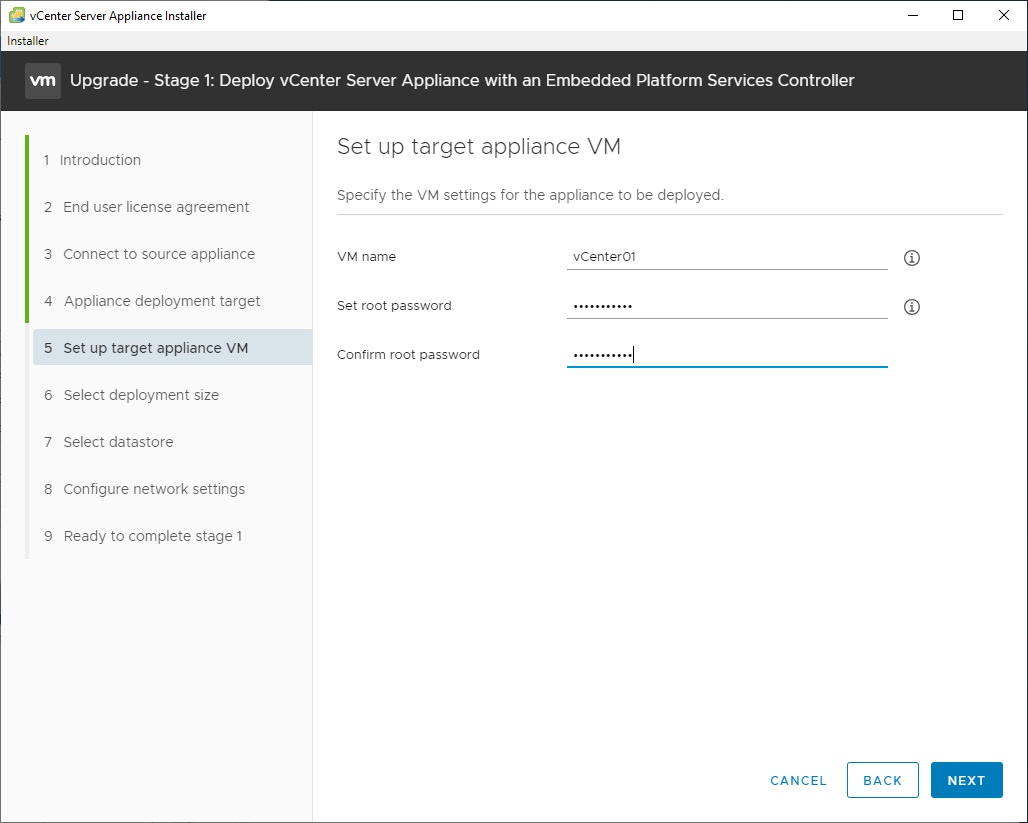This screenshot has height=823, width=1028.
Task: Select the Select datastore step
Action: 109,442
